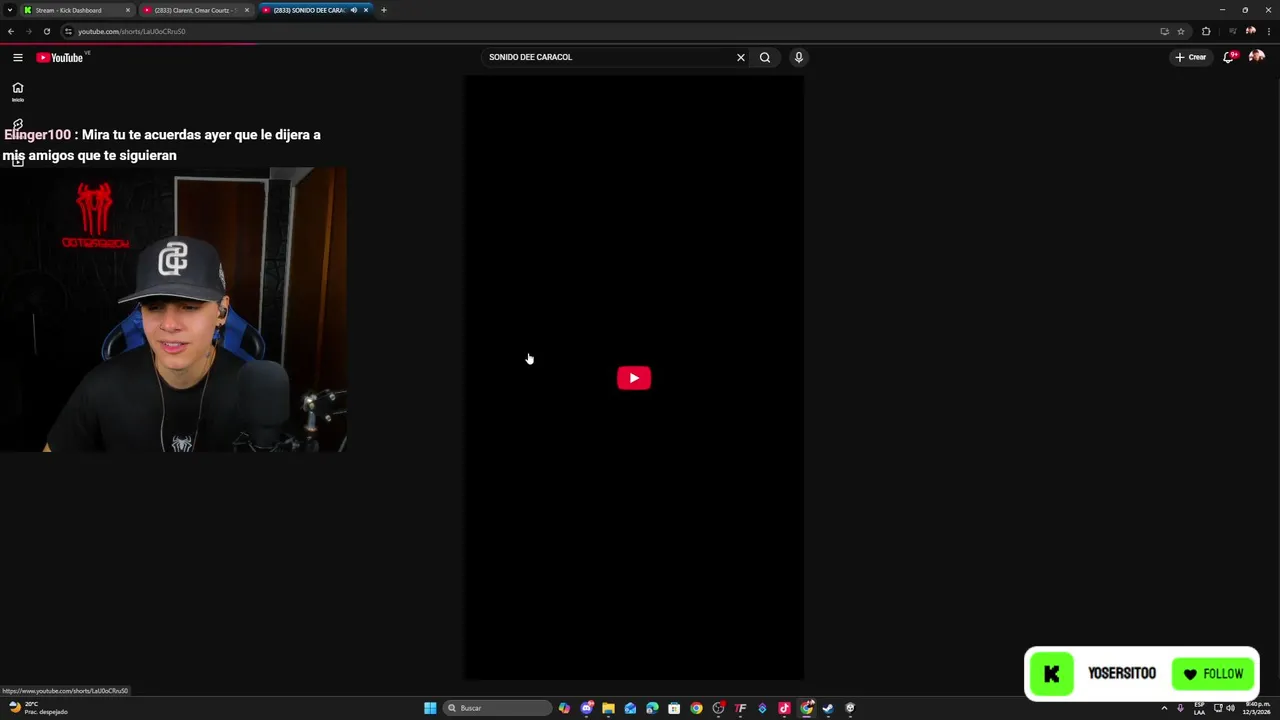Open Microsoft Store from the taskbar
This screenshot has width=1280, height=720.
tap(674, 708)
